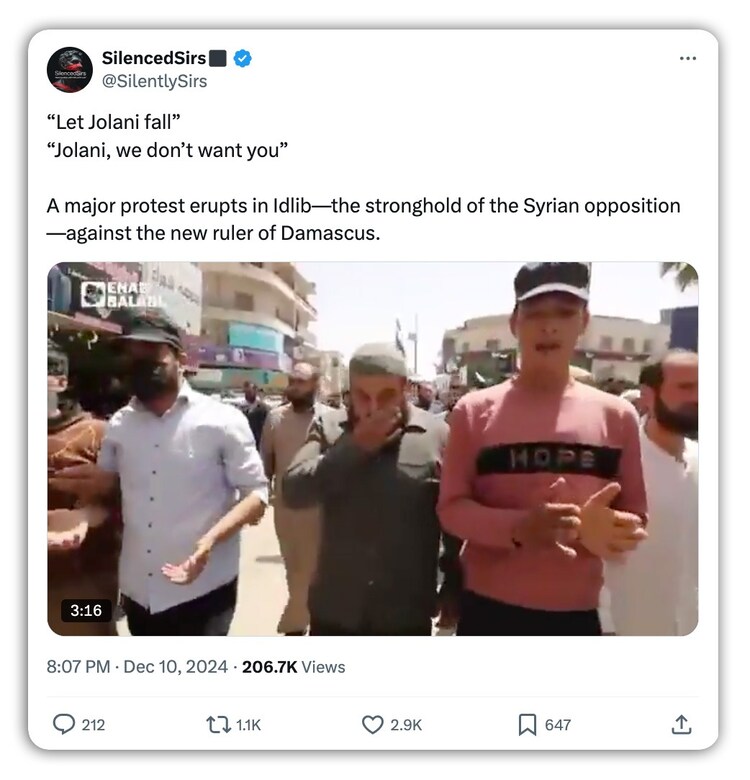750x780 pixels.
Task: Bookmark the tweet using the bookmark icon
Action: click(527, 725)
